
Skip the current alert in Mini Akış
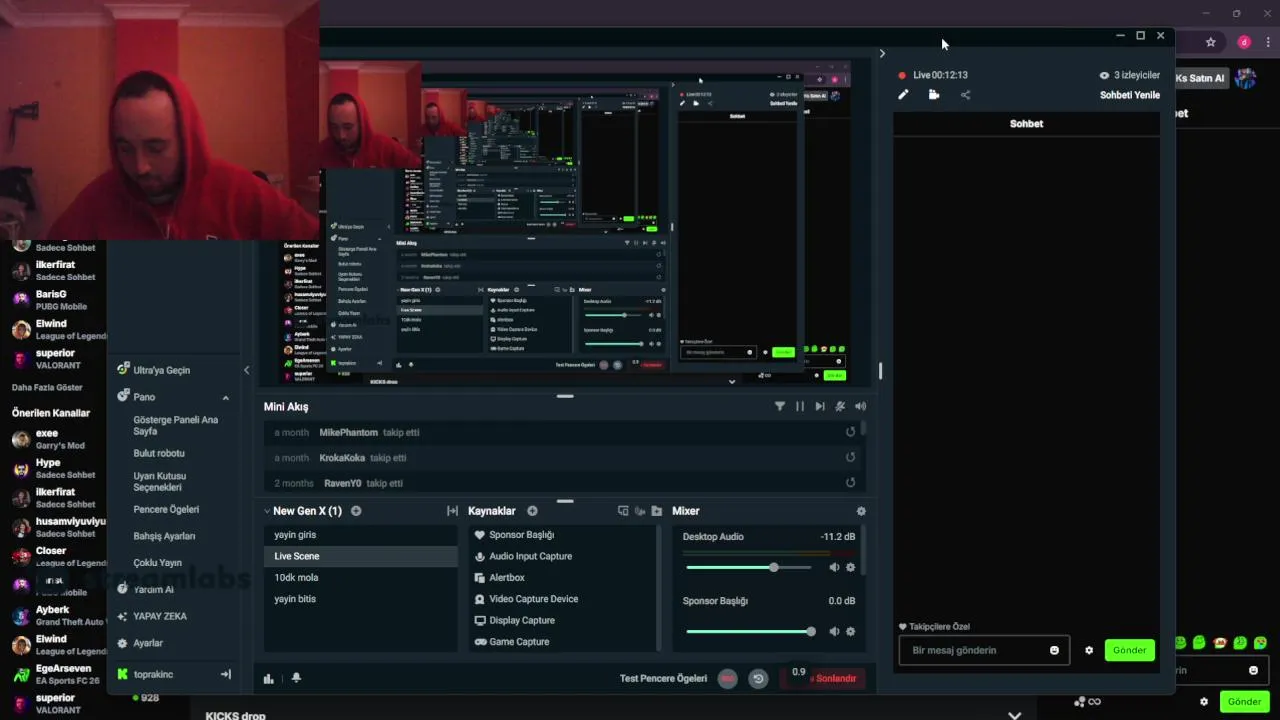[x=820, y=406]
